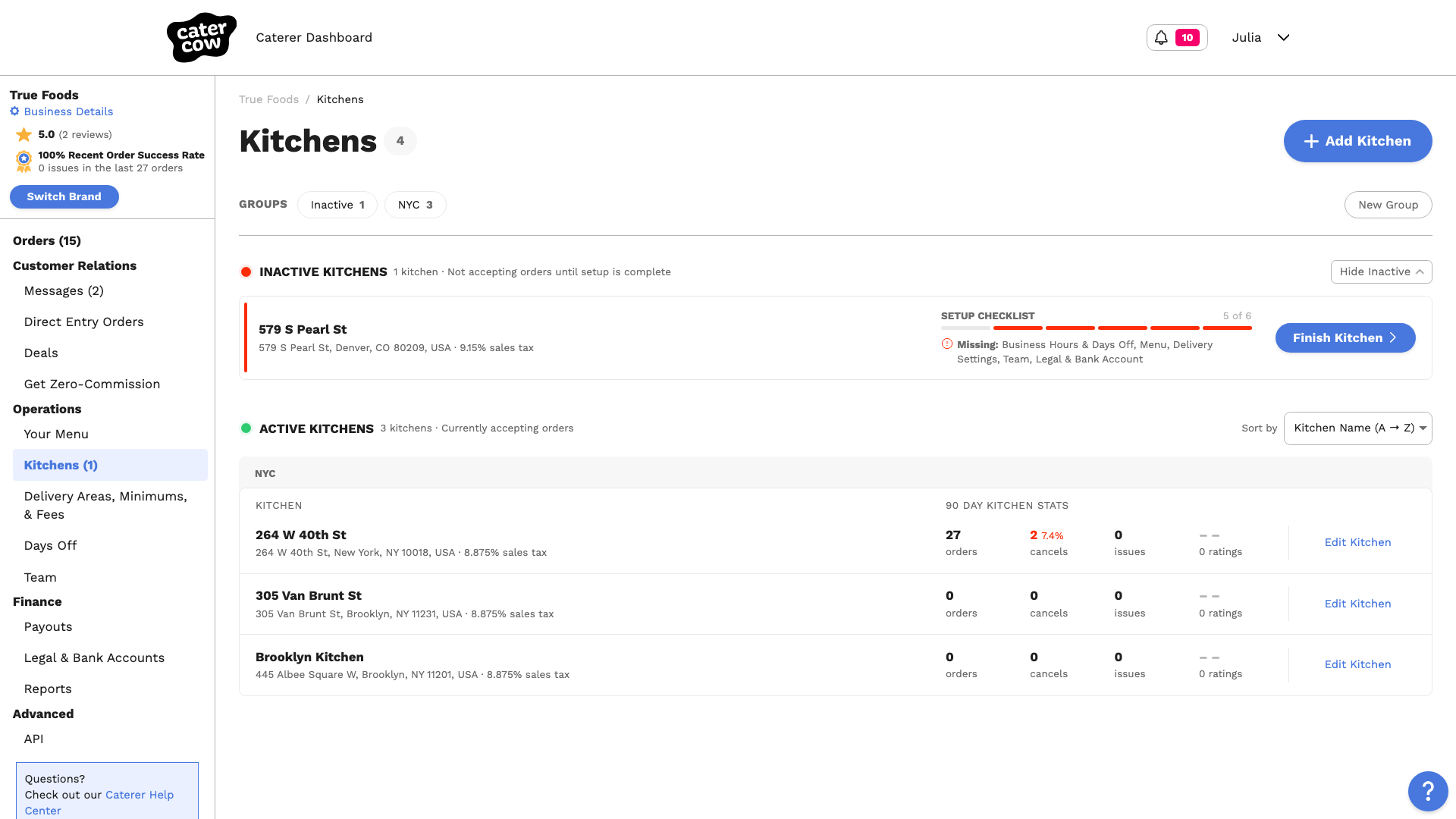Edit Kitchen for Brooklyn Kitchen
Viewport: 1456px width, 819px height.
tap(1357, 664)
